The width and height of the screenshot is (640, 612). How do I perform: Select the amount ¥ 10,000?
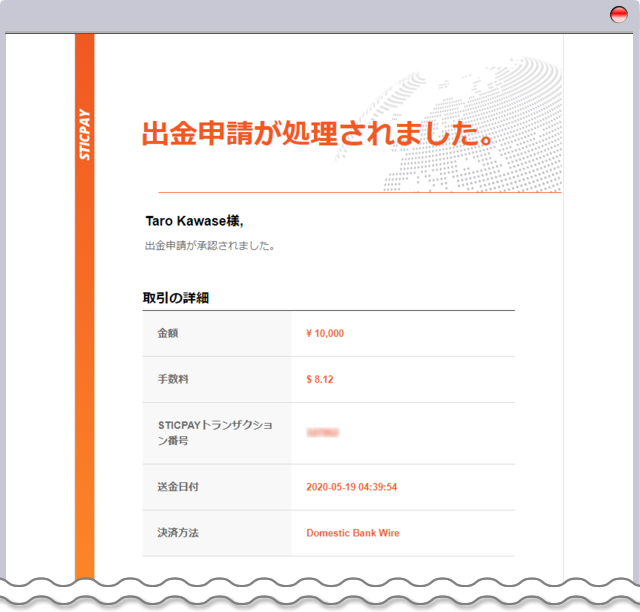pyautogui.click(x=325, y=333)
